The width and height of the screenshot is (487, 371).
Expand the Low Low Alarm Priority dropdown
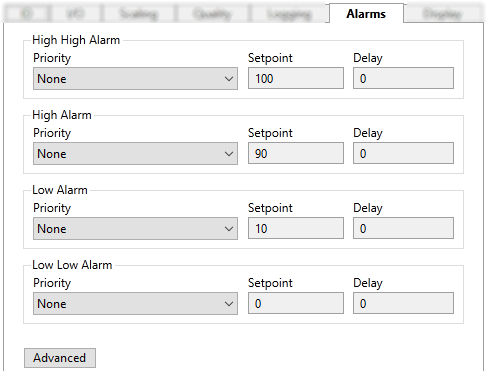click(135, 304)
